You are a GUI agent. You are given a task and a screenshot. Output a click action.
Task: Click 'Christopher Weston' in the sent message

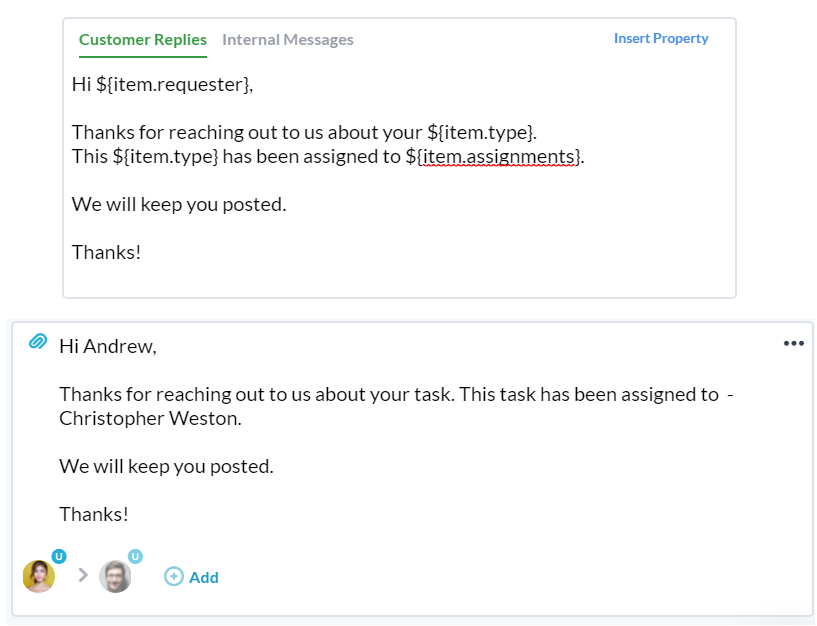pyautogui.click(x=148, y=418)
